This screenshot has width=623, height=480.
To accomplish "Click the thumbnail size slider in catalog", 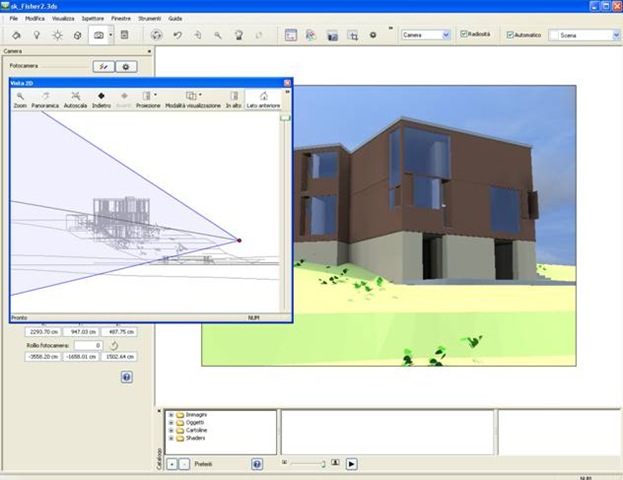I will 305,464.
